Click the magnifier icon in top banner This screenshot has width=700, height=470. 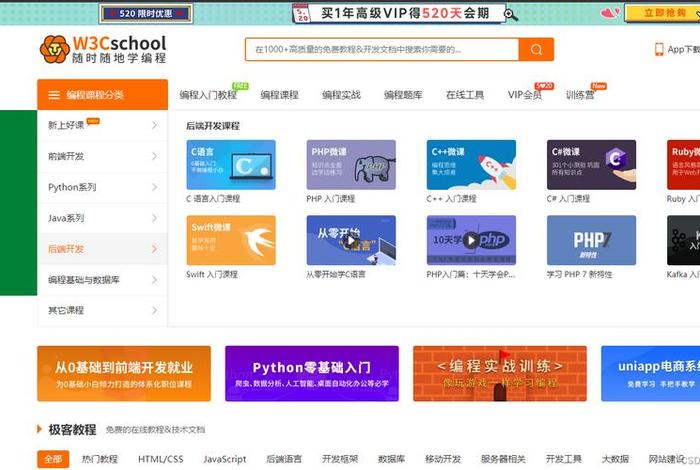coord(511,15)
